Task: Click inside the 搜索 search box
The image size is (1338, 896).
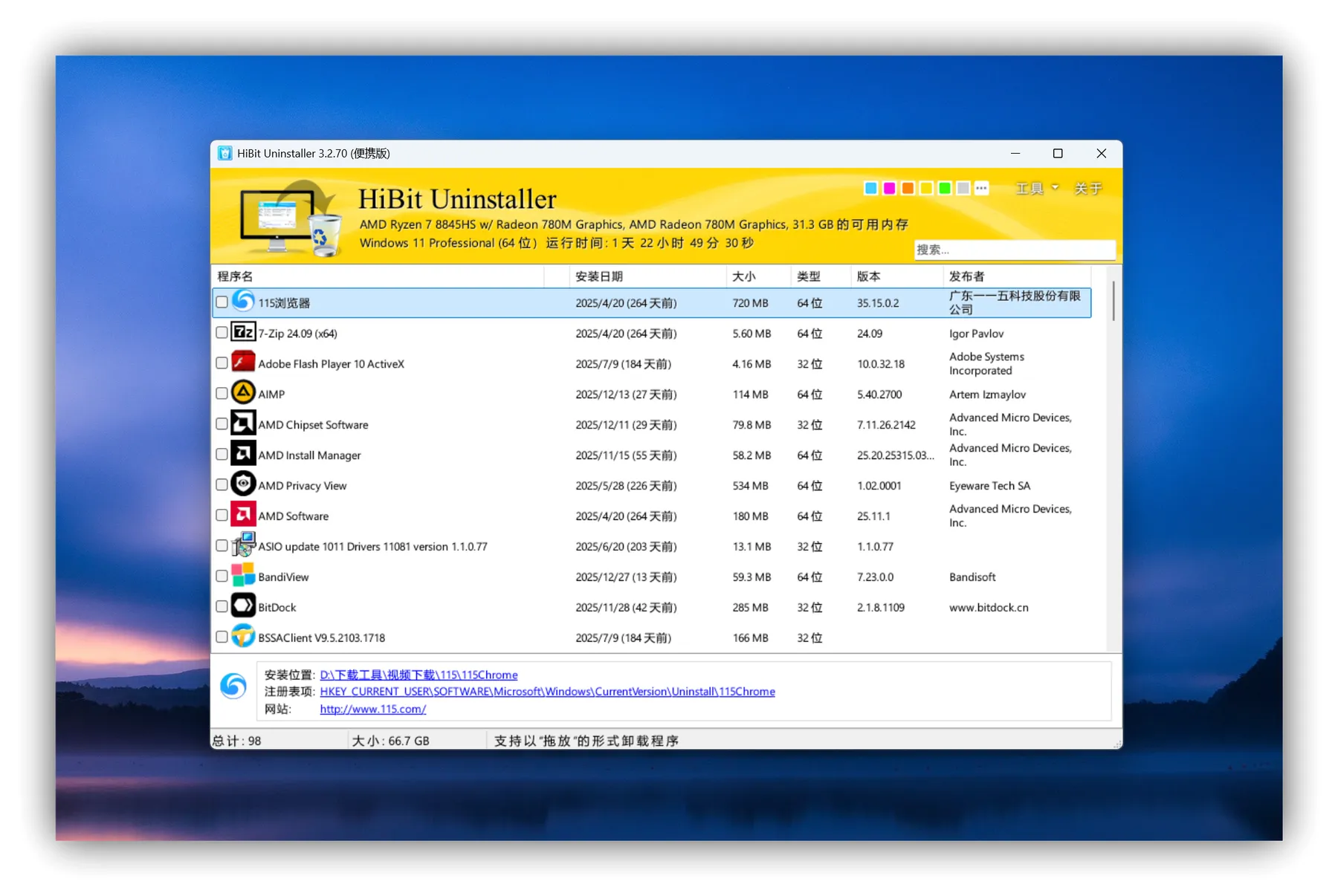Action: pyautogui.click(x=1014, y=250)
